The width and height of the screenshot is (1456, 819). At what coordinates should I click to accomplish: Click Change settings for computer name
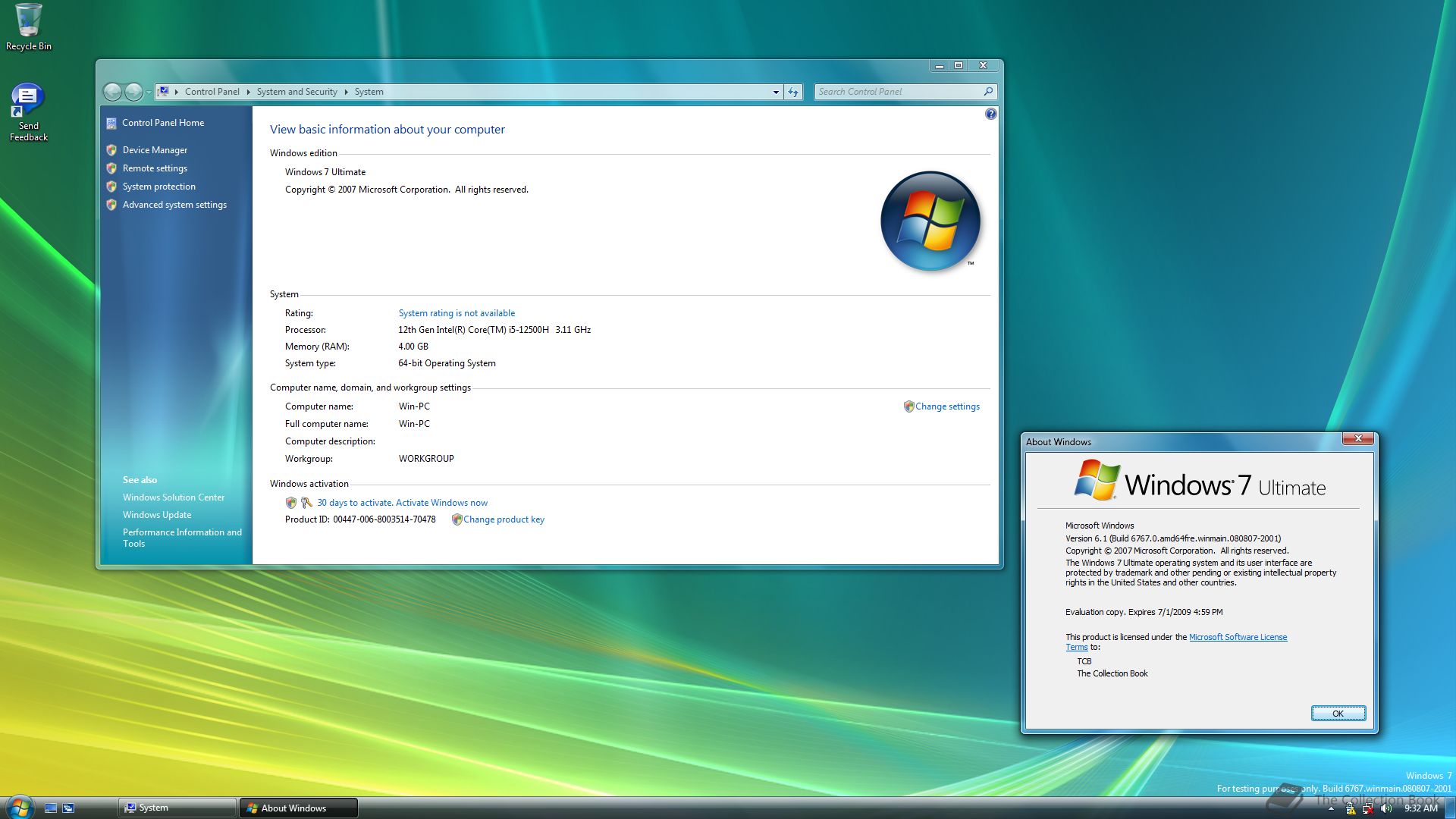tap(947, 406)
